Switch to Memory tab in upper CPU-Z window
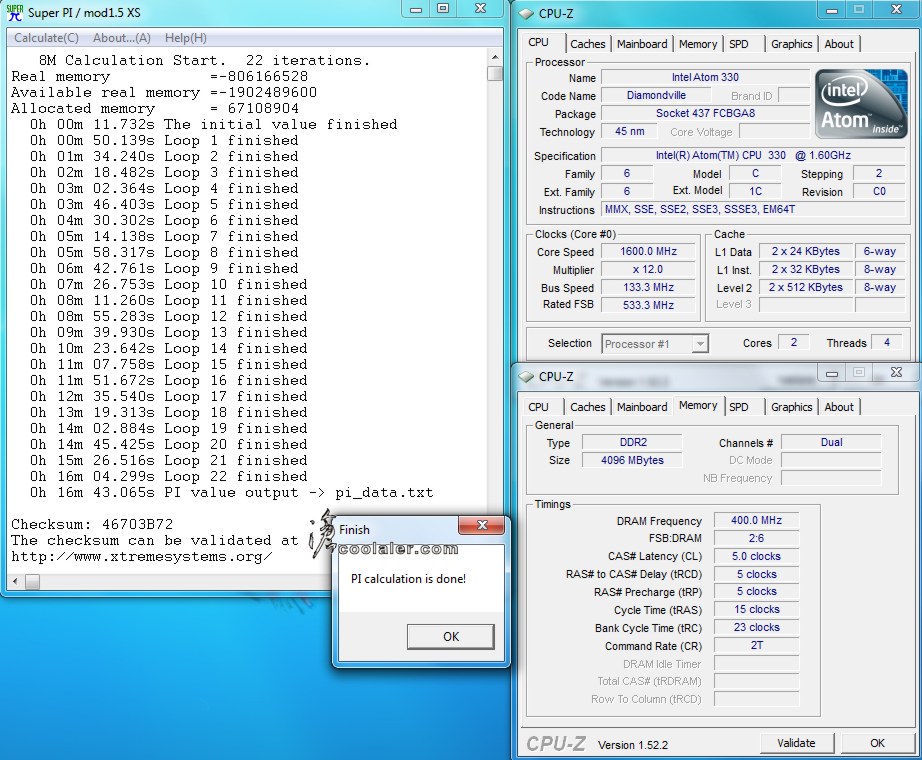Screen dimensions: 922x760 coord(697,44)
